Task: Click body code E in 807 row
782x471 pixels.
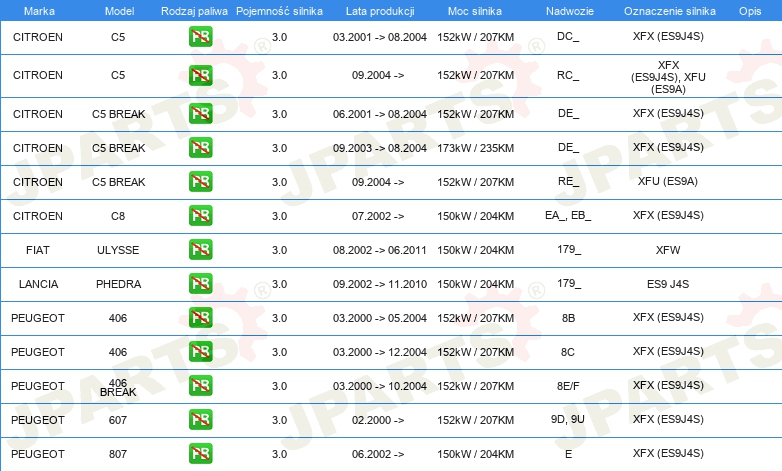Action: pos(569,454)
